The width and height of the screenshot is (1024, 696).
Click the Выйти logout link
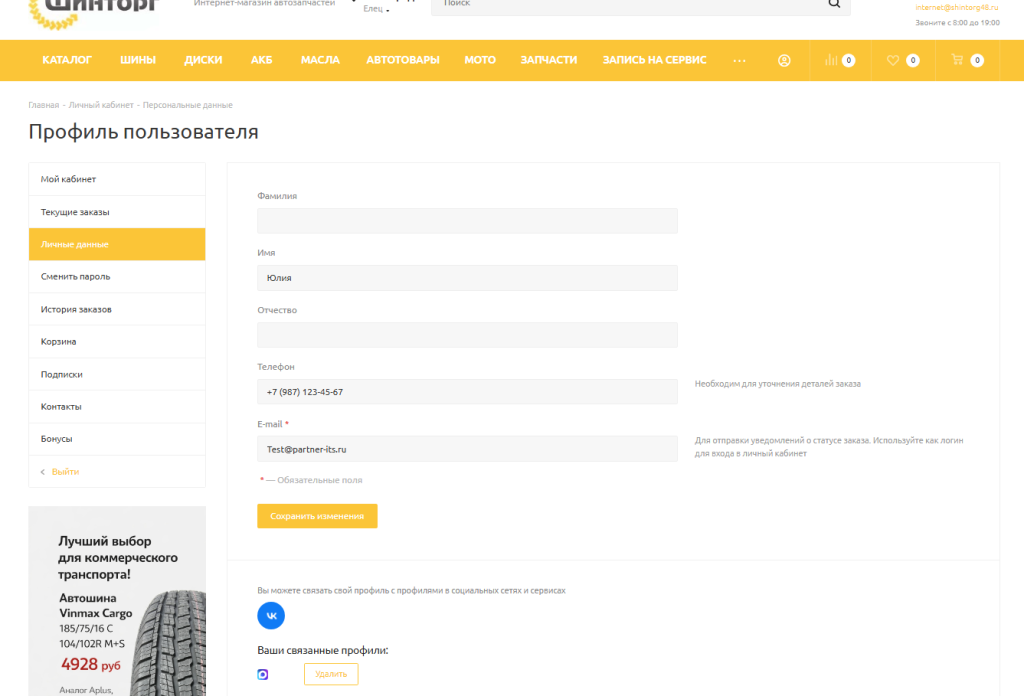coord(65,471)
